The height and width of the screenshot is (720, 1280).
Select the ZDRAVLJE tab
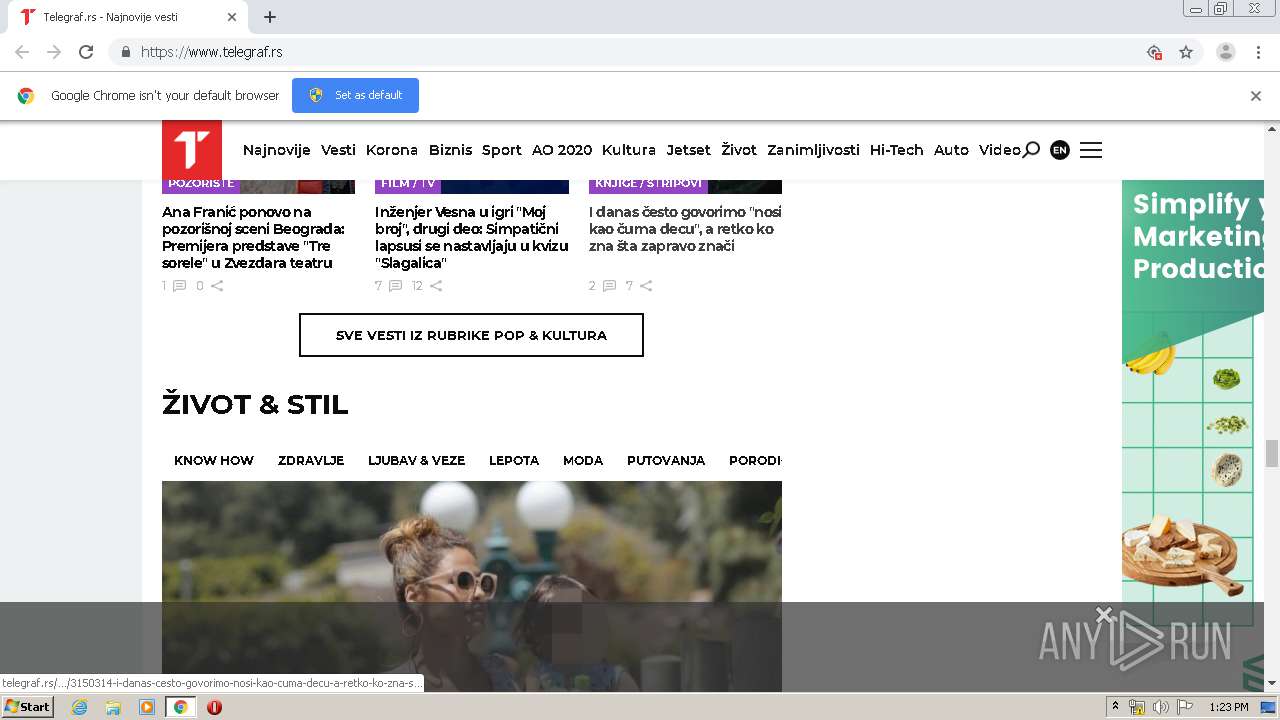[x=311, y=461]
